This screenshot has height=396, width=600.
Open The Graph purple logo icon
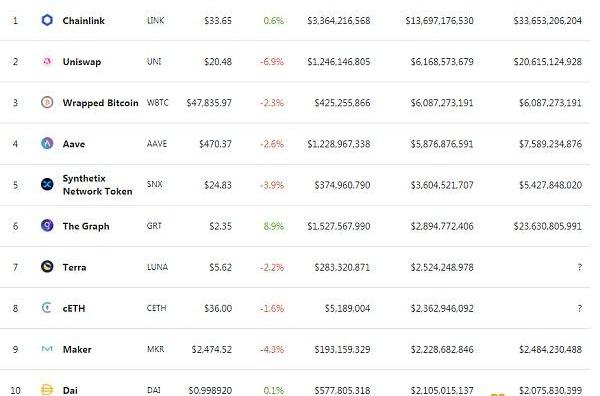pyautogui.click(x=47, y=226)
